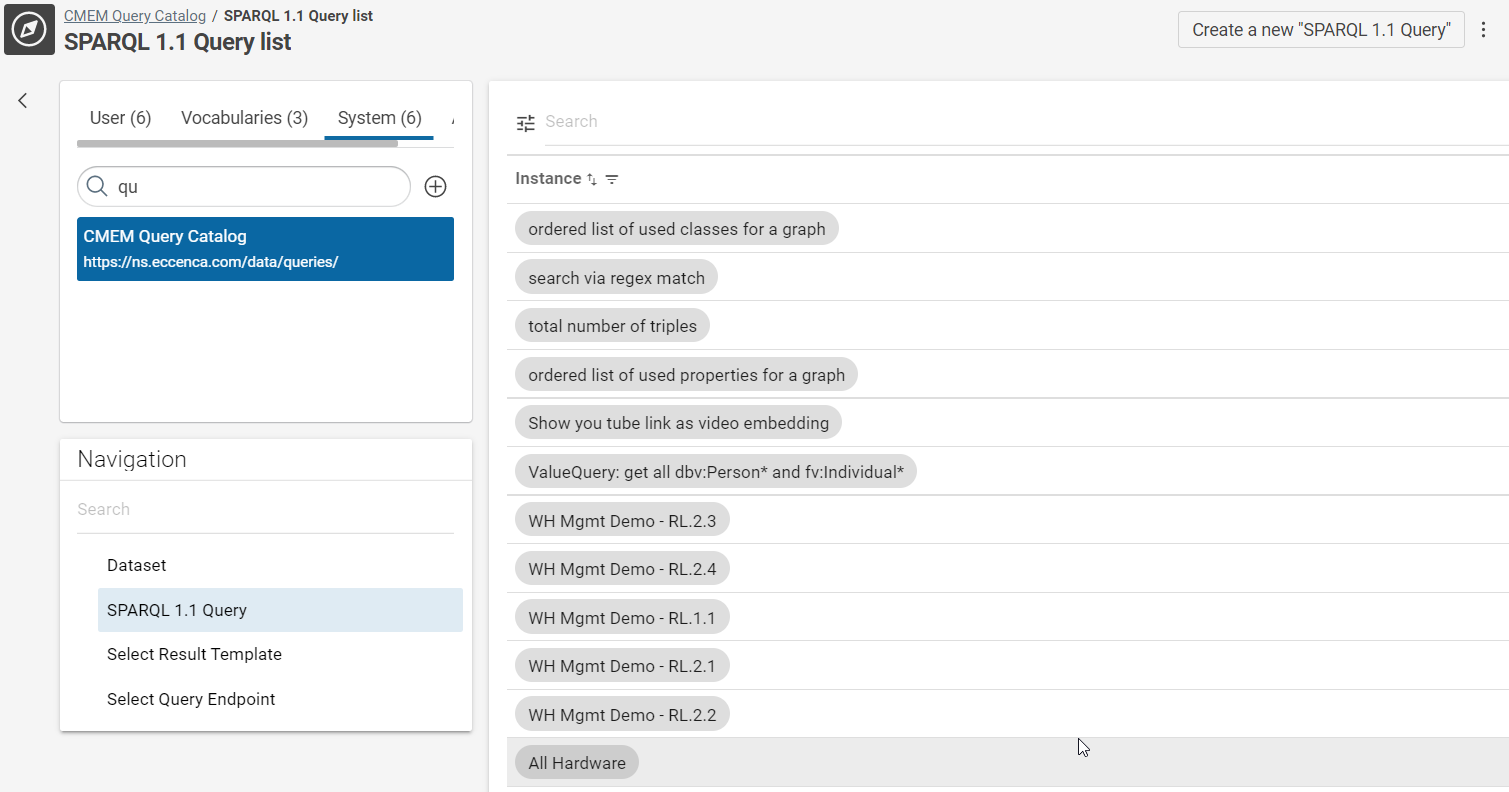Open Dataset in the Navigation list
Screen dimensions: 1509x792
(137, 565)
